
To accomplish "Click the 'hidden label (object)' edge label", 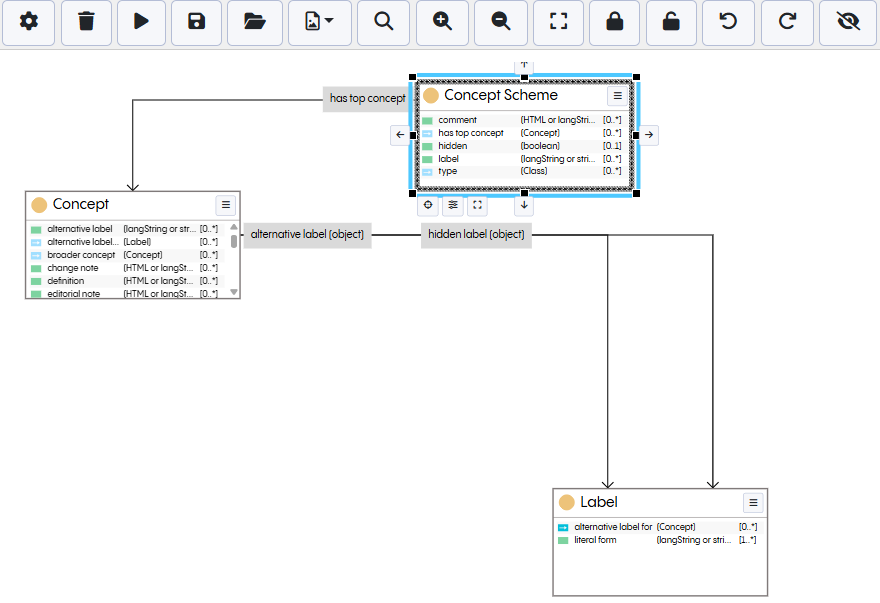I will pos(476,234).
